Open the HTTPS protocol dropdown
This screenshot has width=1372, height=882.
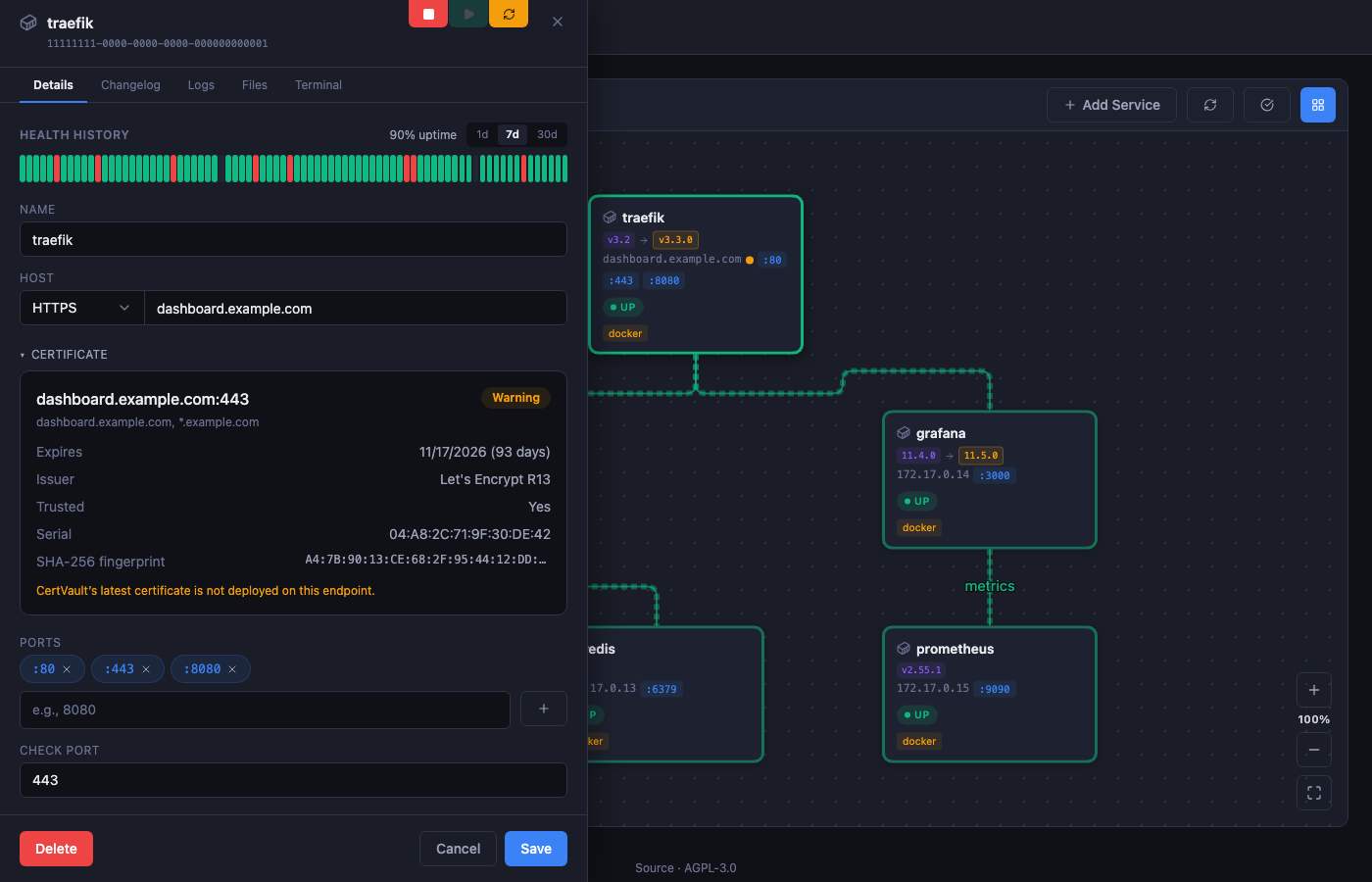click(82, 308)
